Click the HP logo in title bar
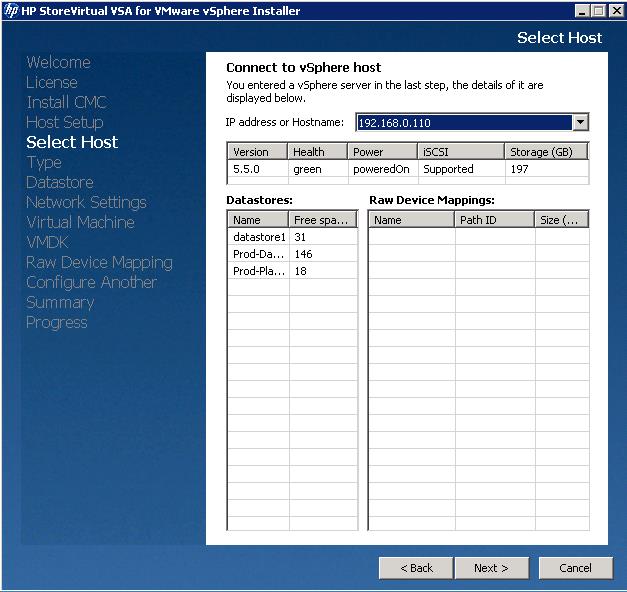Viewport: 627px width, 592px height. 11,10
